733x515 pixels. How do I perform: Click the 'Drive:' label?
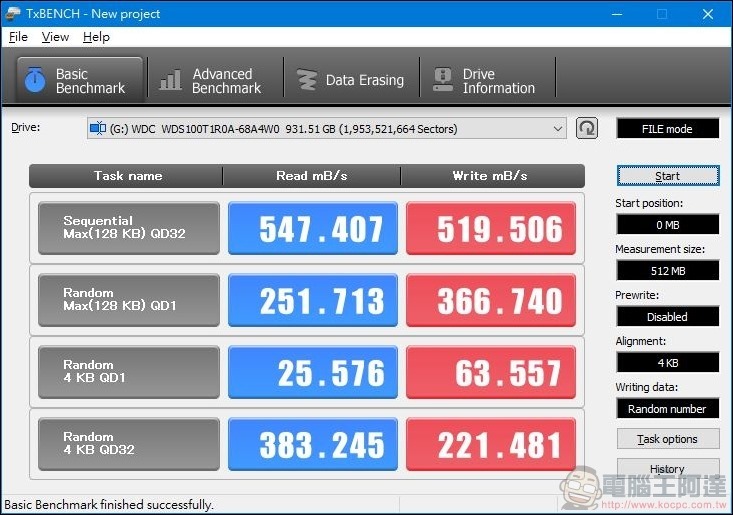point(26,127)
